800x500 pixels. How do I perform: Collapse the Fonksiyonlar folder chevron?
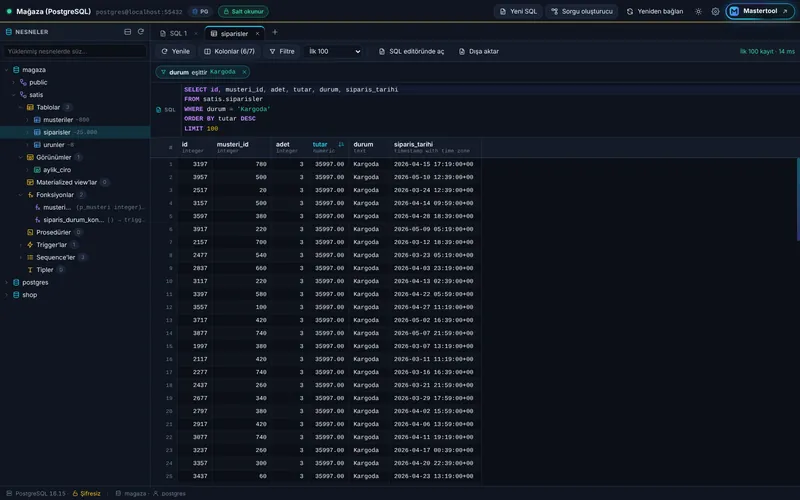click(x=20, y=195)
